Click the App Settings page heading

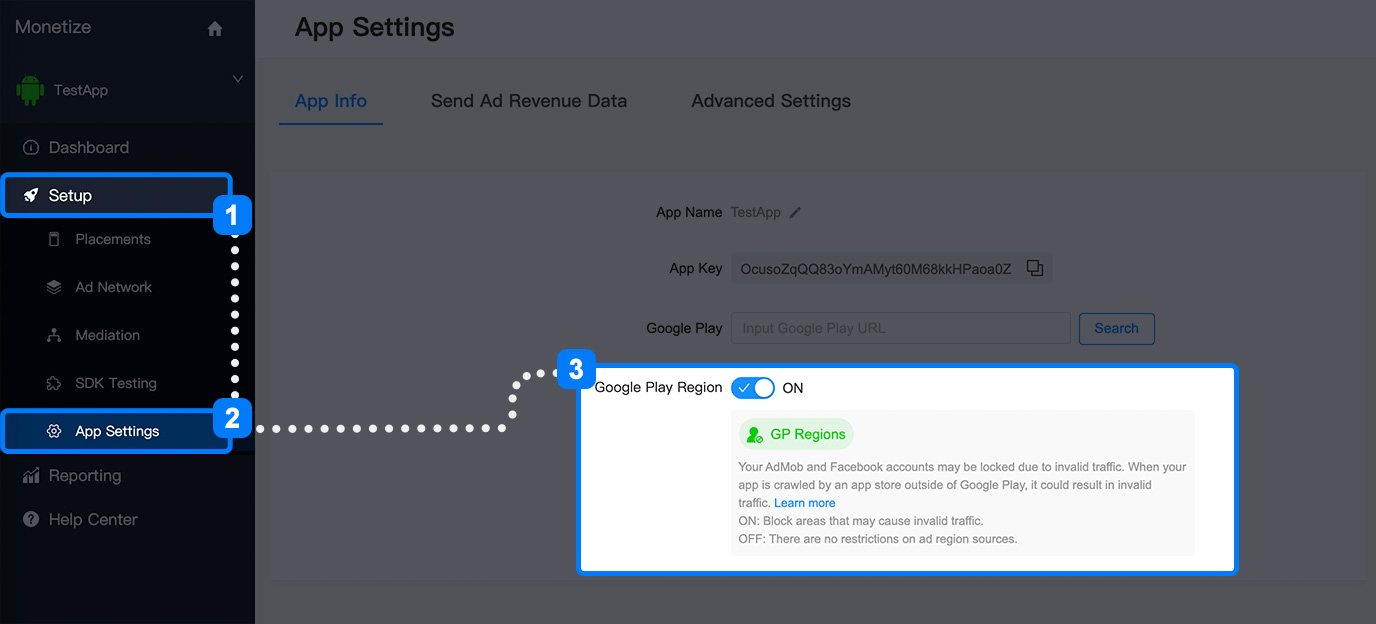375,27
